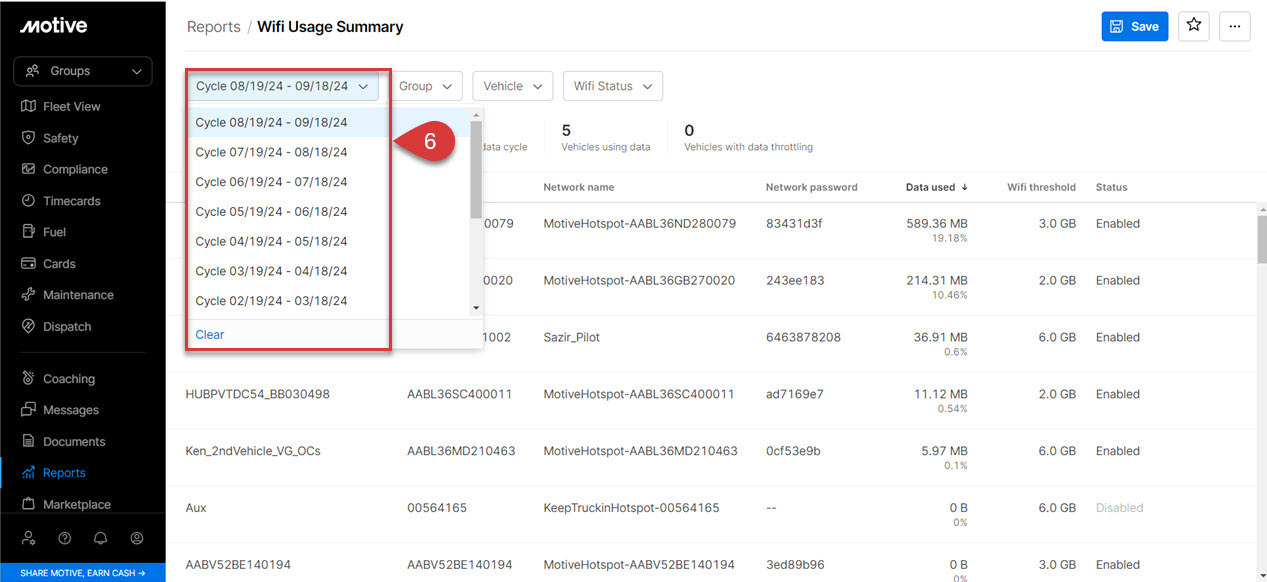Screen dimensions: 1267x582
Task: Click the dropdown list scroll down arrow
Action: point(476,308)
